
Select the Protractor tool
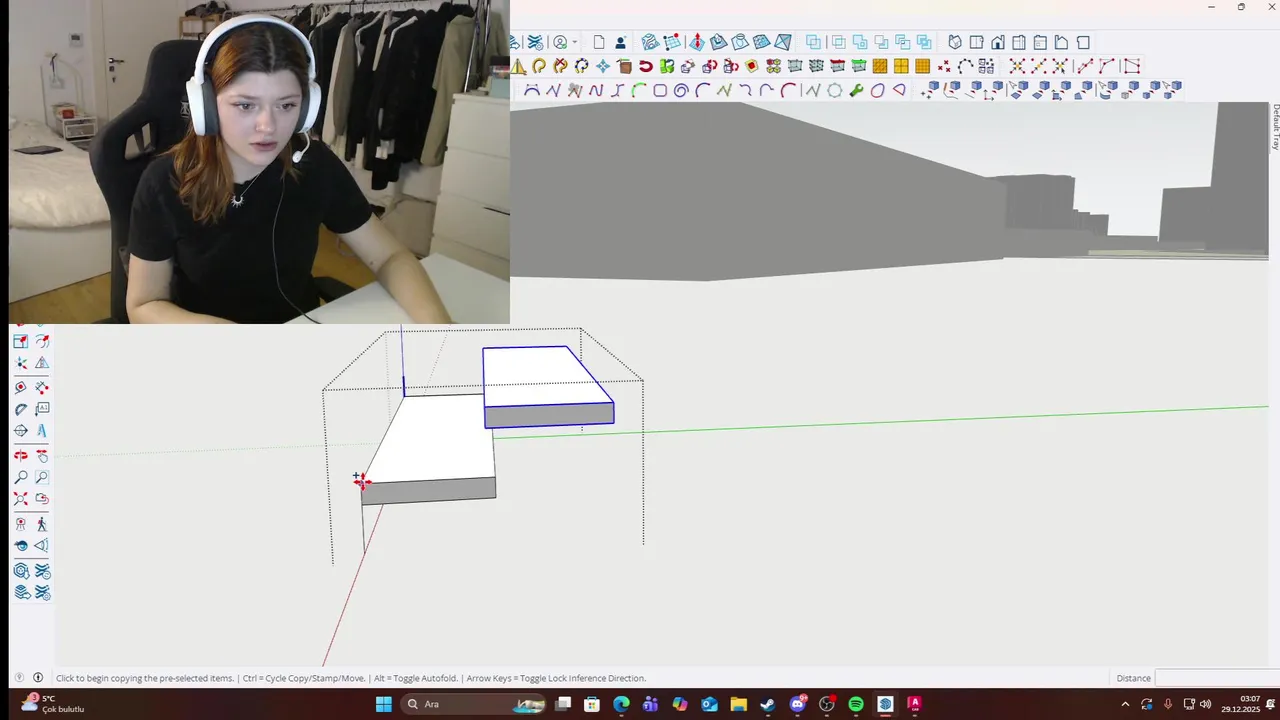[x=20, y=409]
